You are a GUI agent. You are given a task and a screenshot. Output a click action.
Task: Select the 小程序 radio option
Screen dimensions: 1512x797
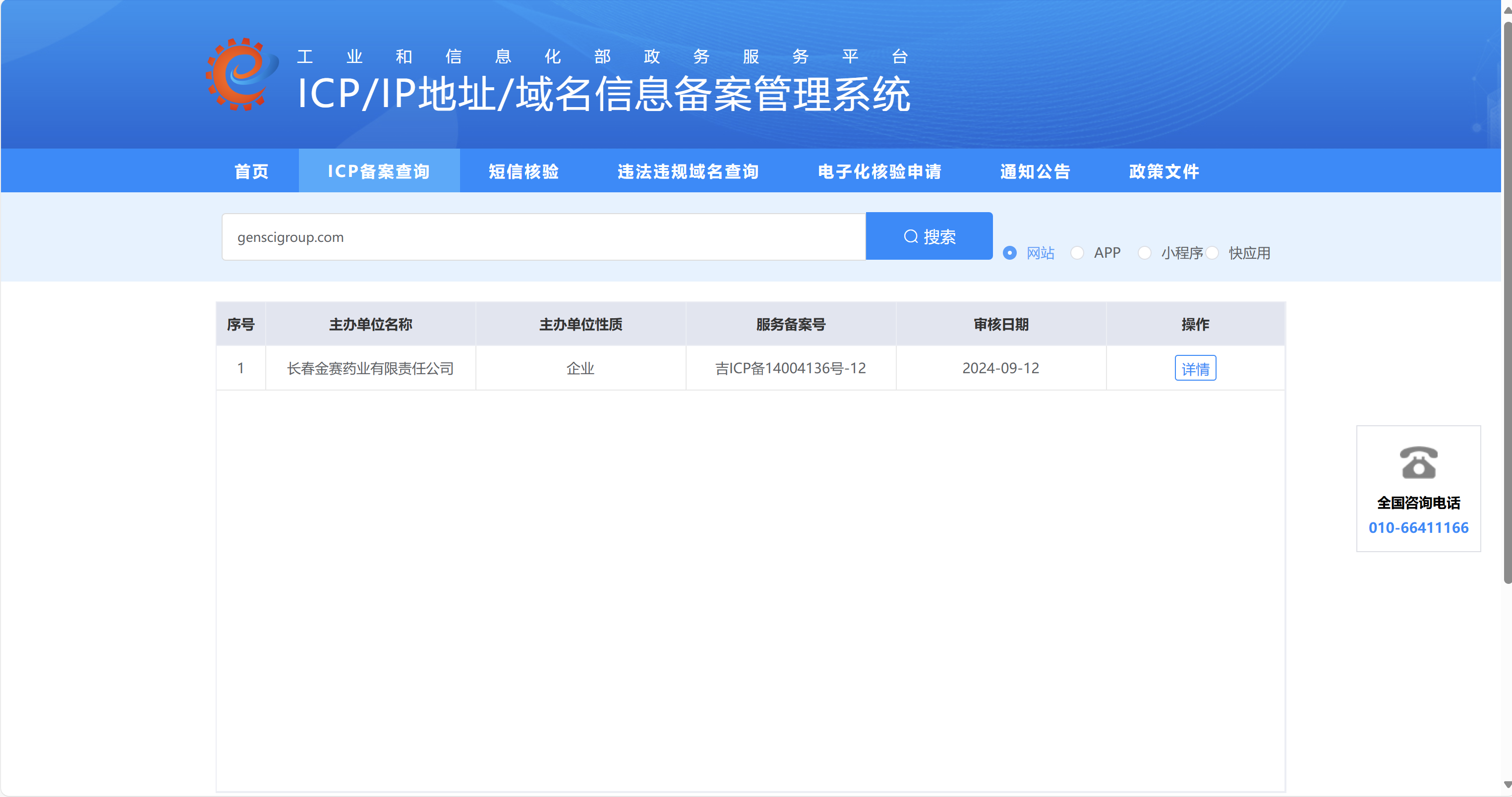1145,253
